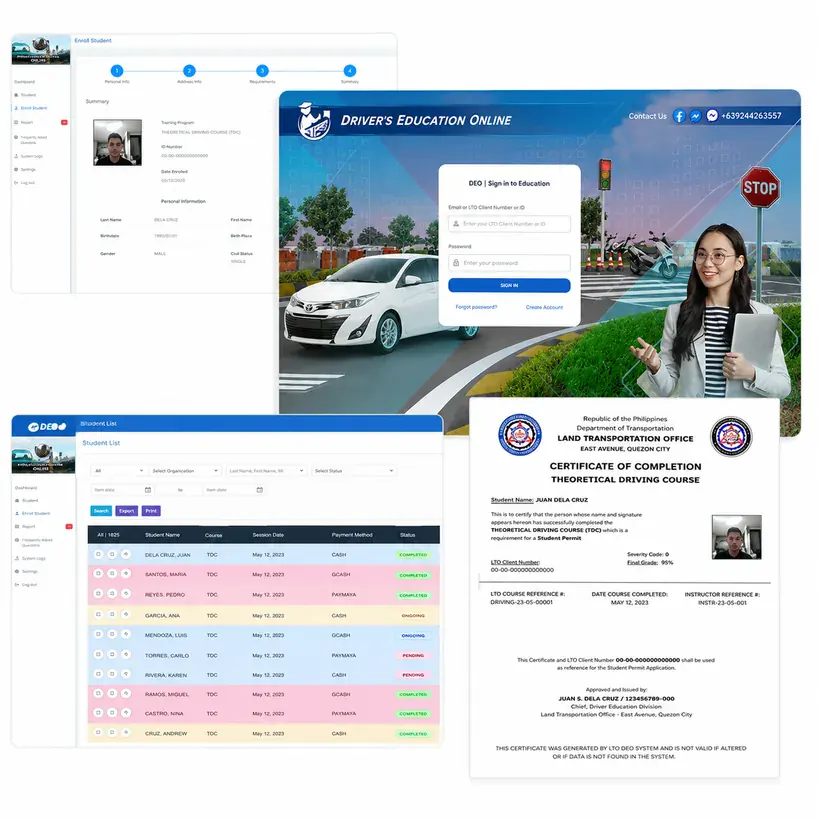Go to step 3 Requirements
This screenshot has height=820, width=820.
click(x=263, y=71)
